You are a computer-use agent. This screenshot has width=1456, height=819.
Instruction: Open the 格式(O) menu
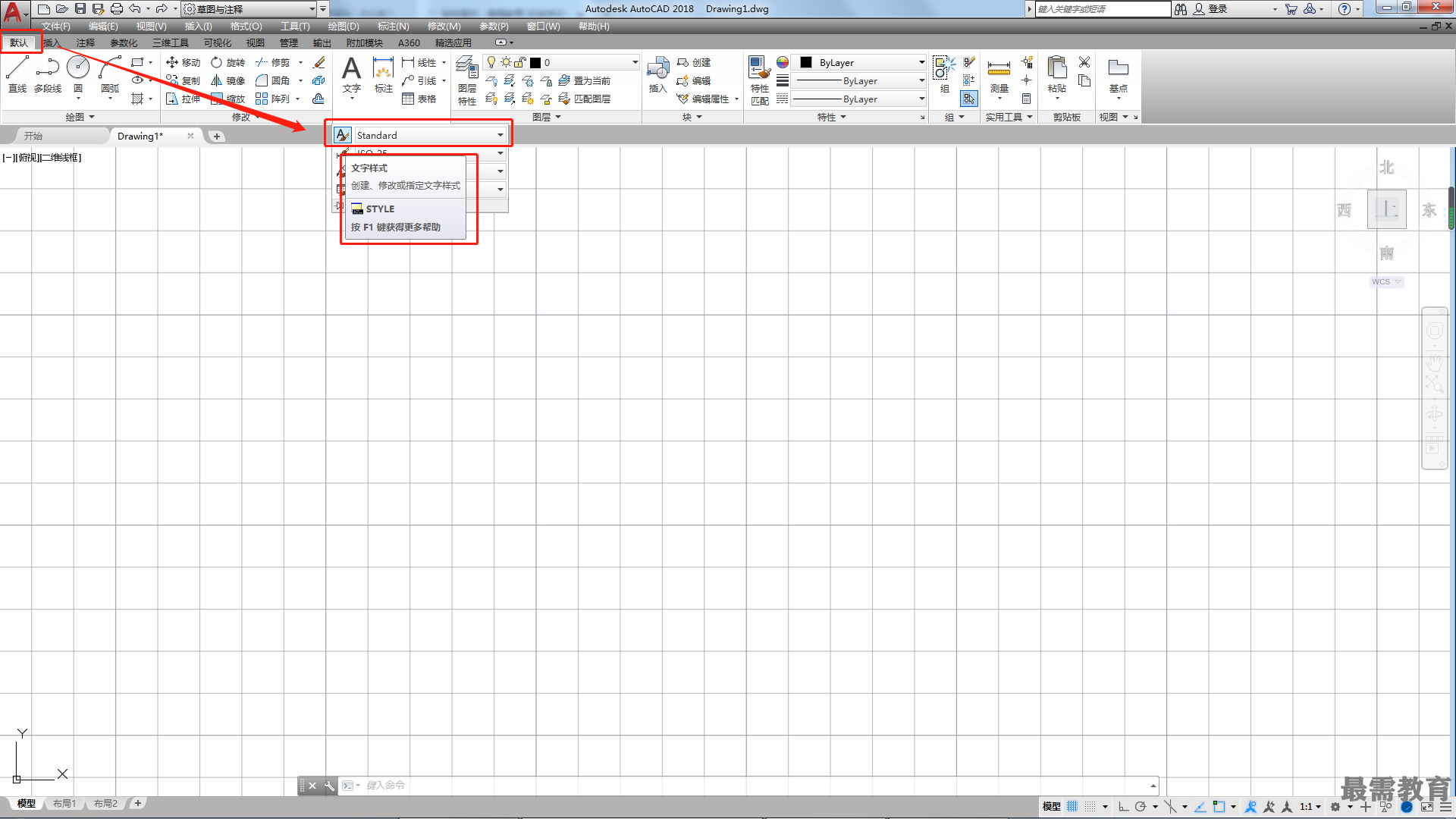246,27
